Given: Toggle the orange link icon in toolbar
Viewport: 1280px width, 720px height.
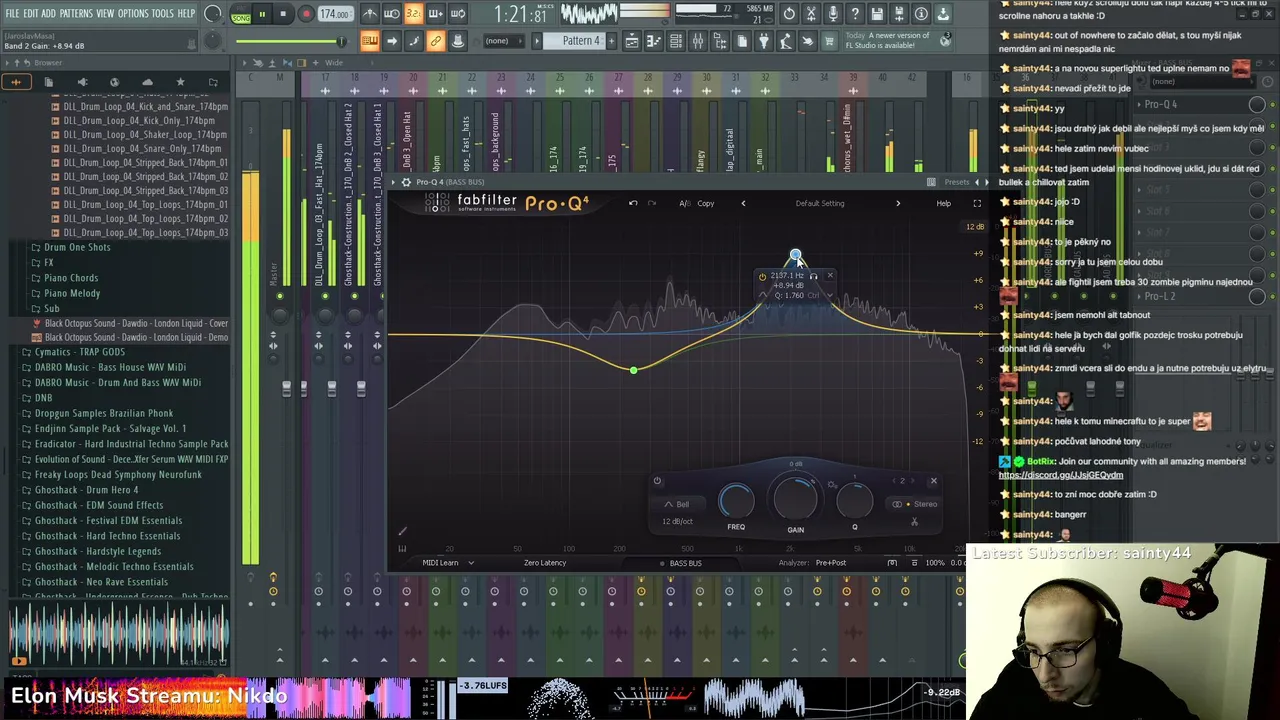Looking at the screenshot, I should [436, 41].
